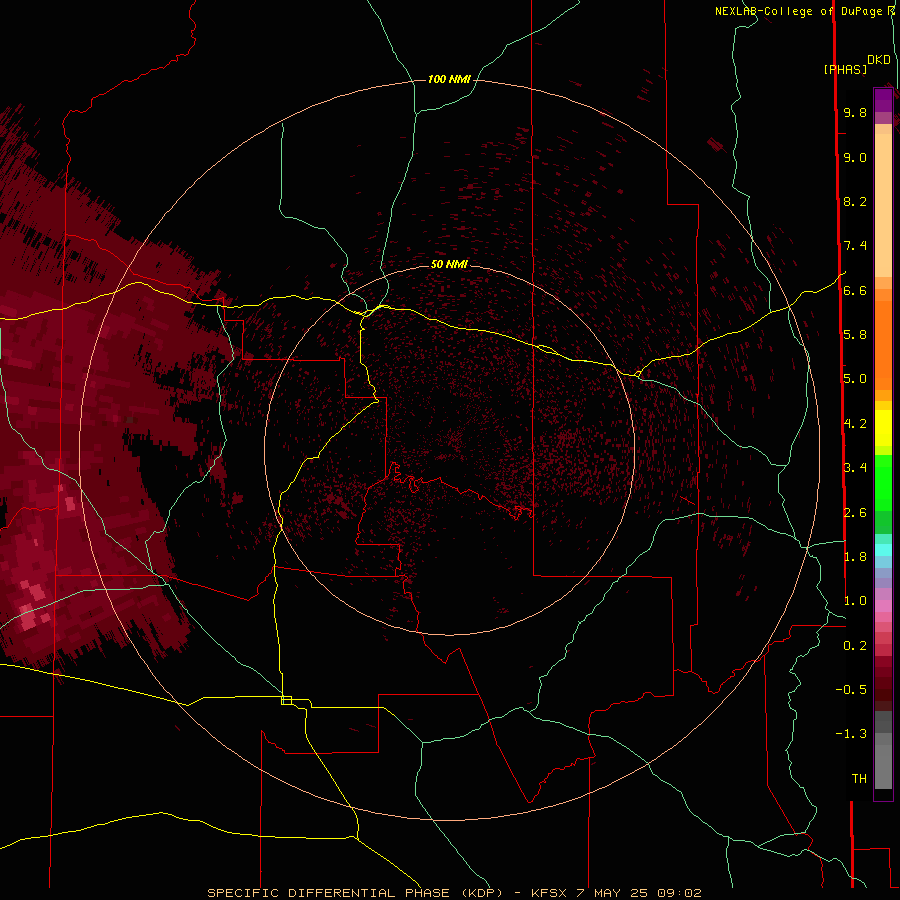Screen dimensions: 900x900
Task: Pick the cyan segment of the color bar
Action: pyautogui.click(x=883, y=550)
